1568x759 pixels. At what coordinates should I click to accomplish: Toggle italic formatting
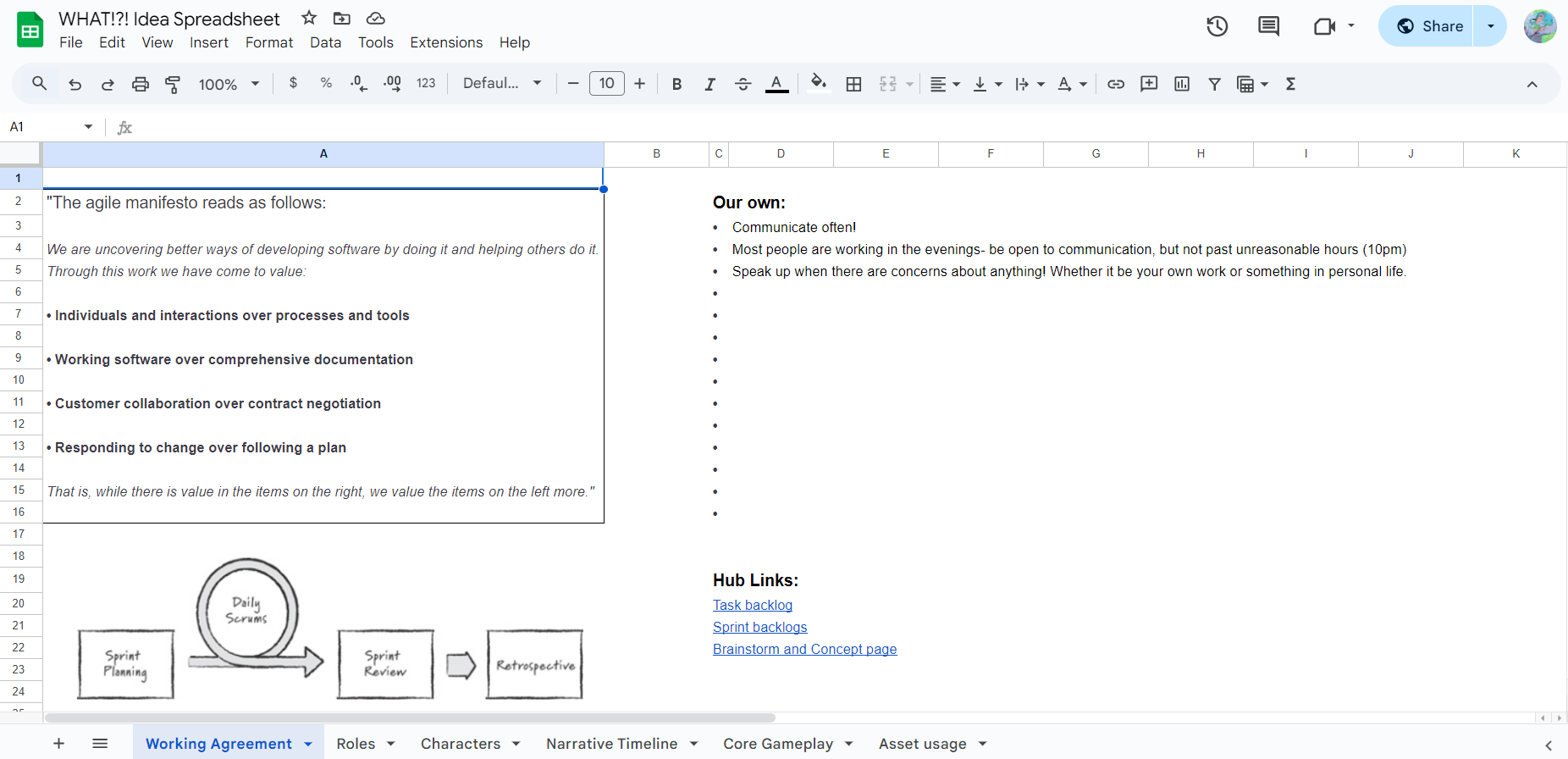[709, 84]
